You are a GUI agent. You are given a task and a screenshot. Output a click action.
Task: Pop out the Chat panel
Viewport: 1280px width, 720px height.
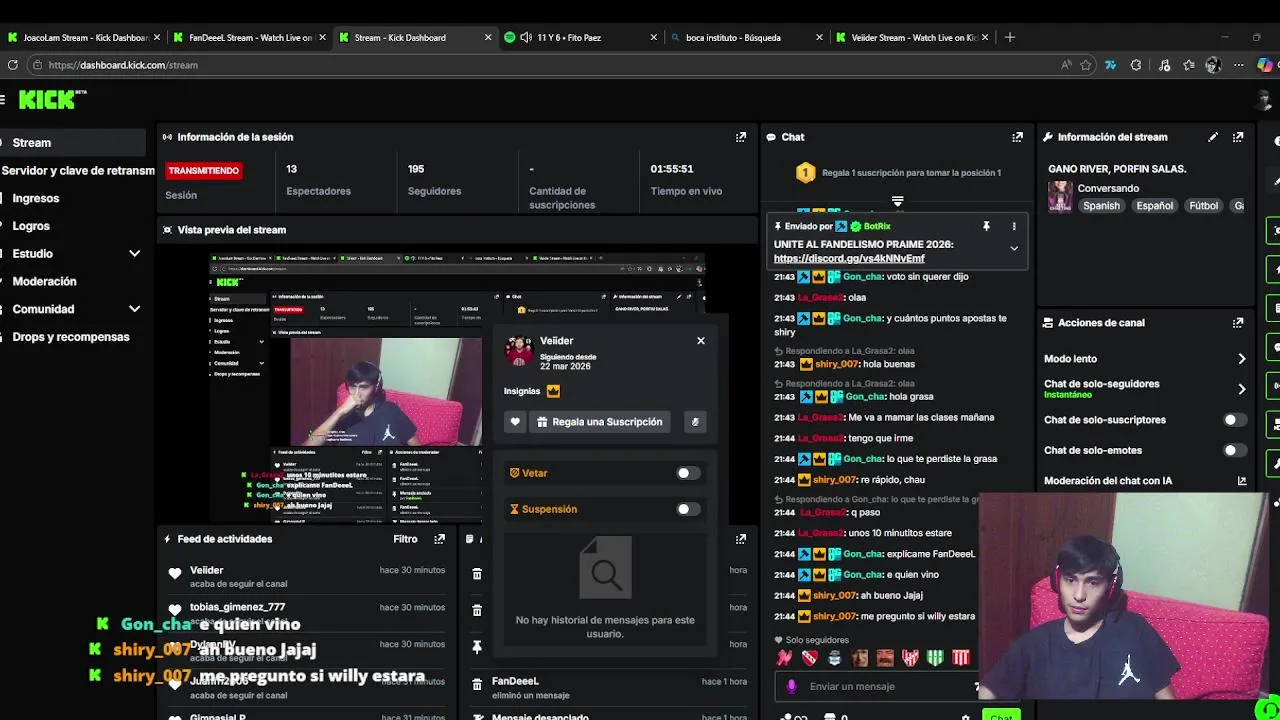coord(1018,137)
